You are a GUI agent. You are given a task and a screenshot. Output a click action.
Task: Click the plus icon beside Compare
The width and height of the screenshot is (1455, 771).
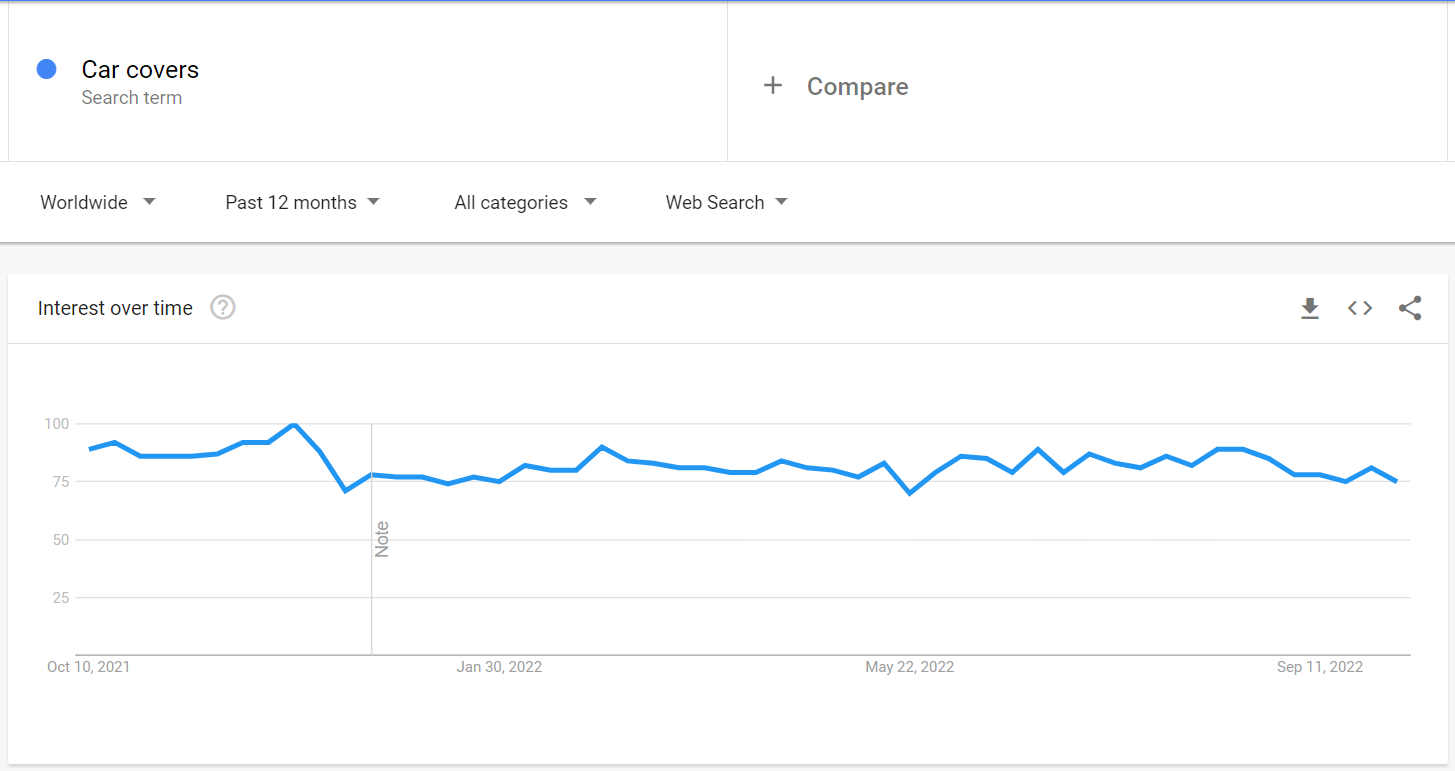772,86
